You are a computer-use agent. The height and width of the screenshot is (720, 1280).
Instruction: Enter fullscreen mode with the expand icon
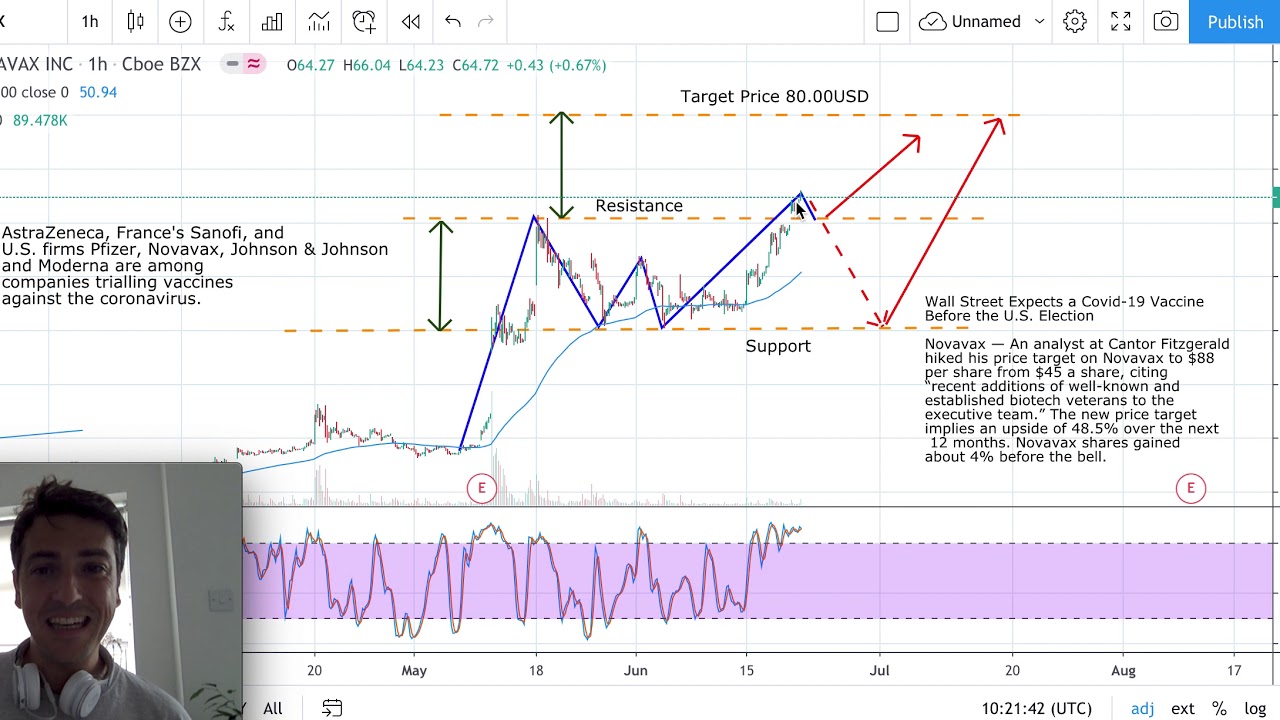[x=1121, y=21]
